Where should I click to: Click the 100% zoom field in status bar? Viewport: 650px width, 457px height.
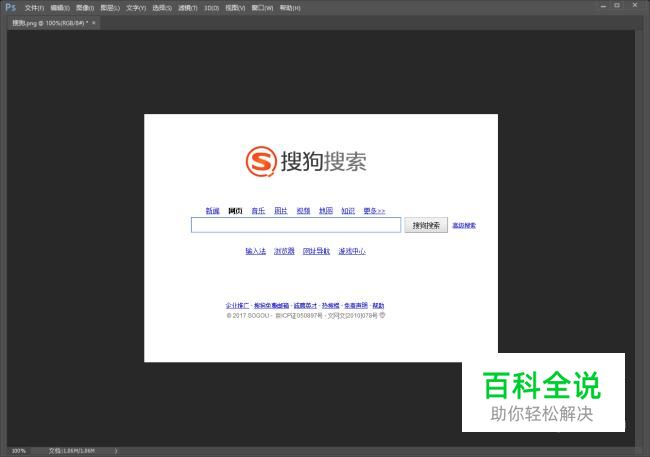pos(19,451)
